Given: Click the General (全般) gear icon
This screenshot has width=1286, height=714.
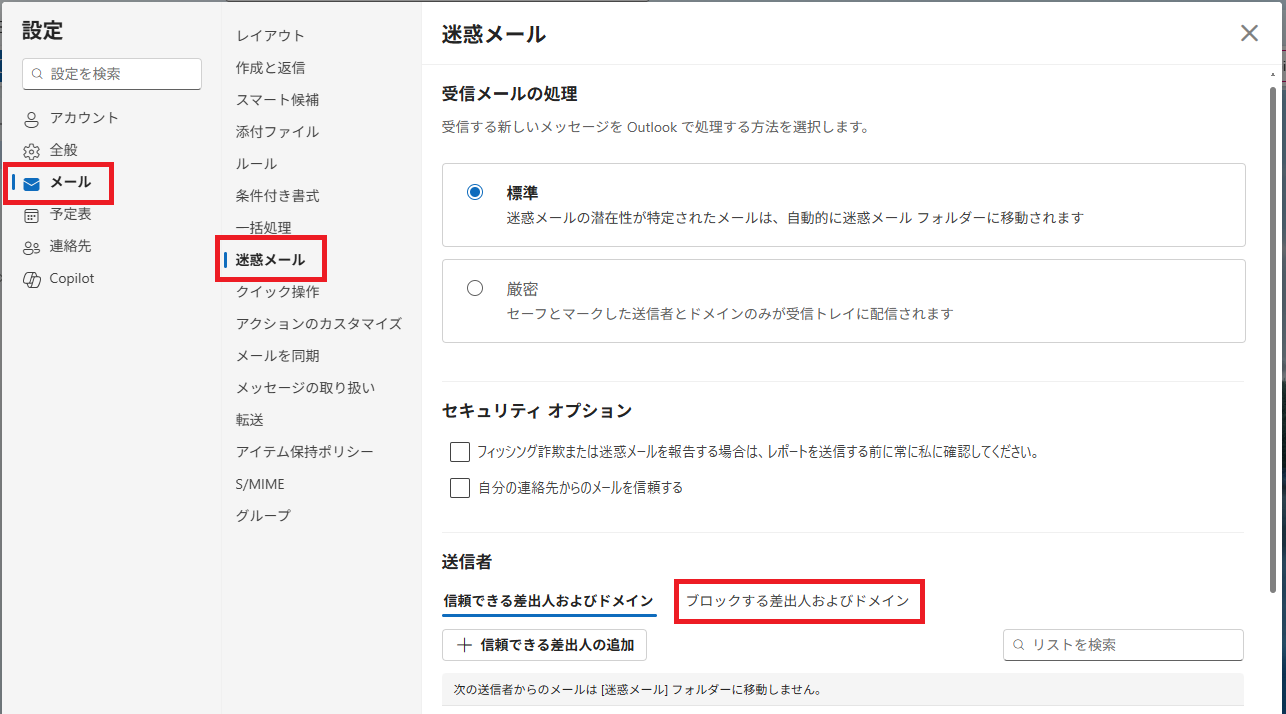Looking at the screenshot, I should (32, 151).
